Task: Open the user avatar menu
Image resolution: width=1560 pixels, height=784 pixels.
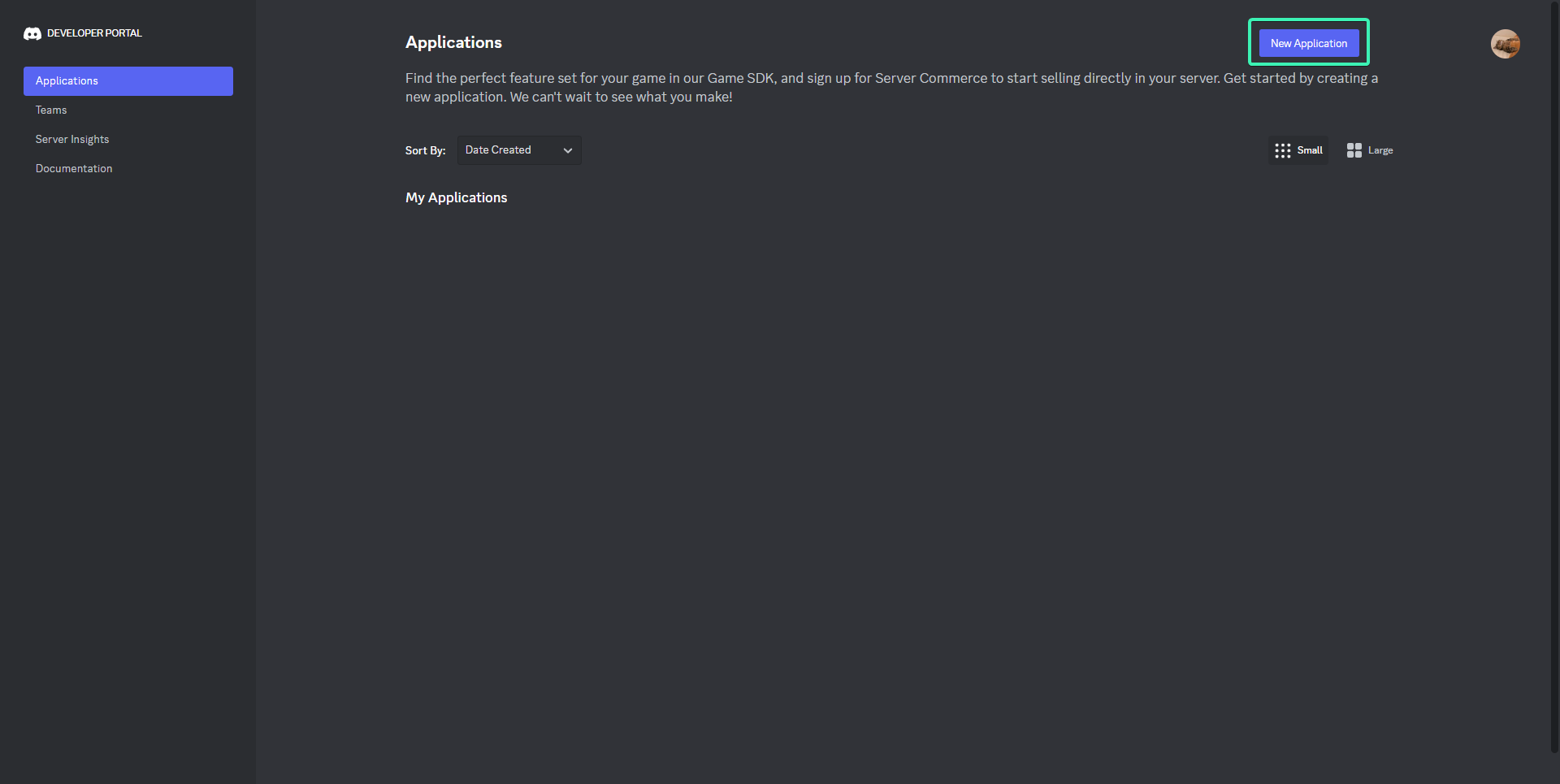Action: click(1506, 44)
